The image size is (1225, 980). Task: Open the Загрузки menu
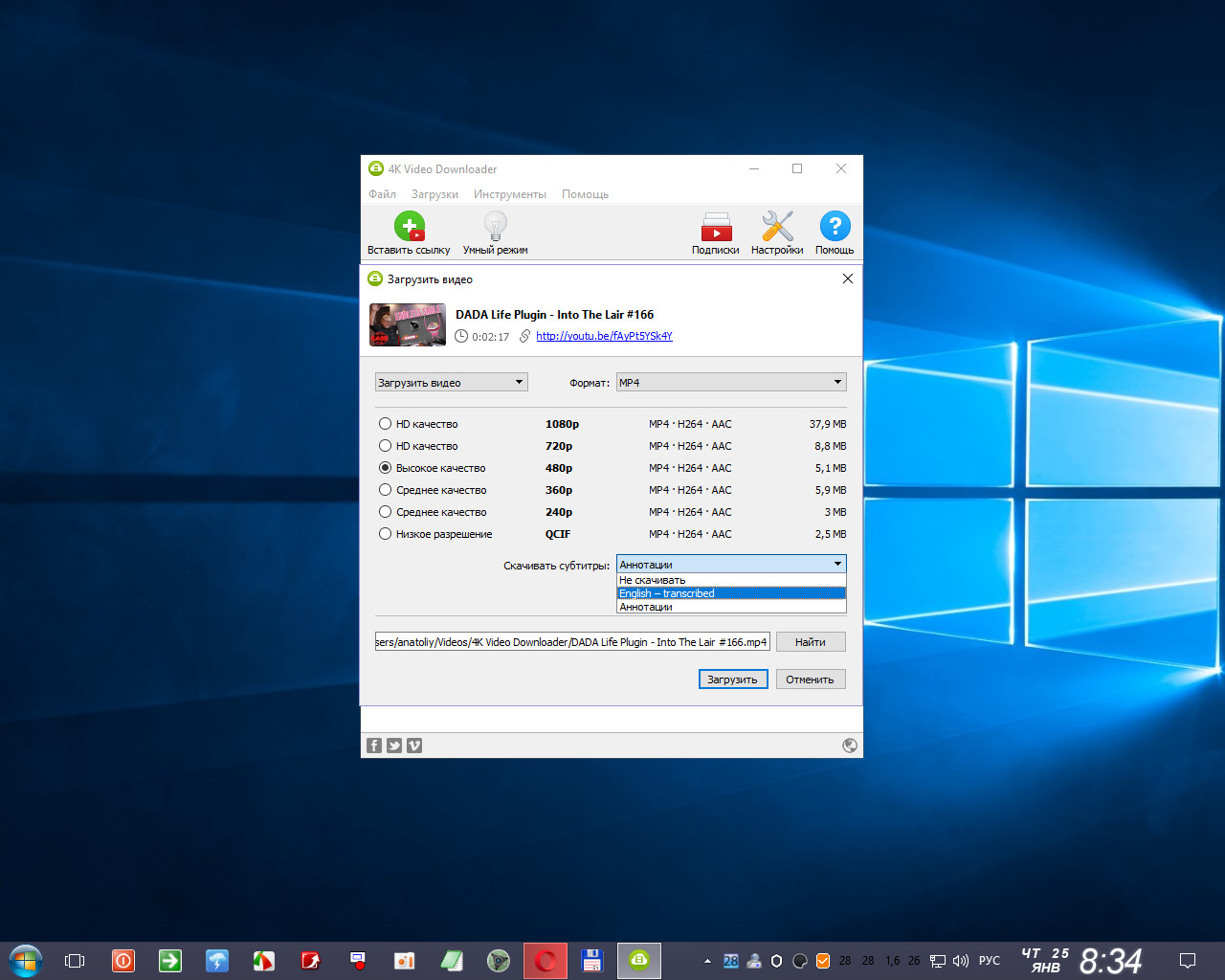click(434, 194)
